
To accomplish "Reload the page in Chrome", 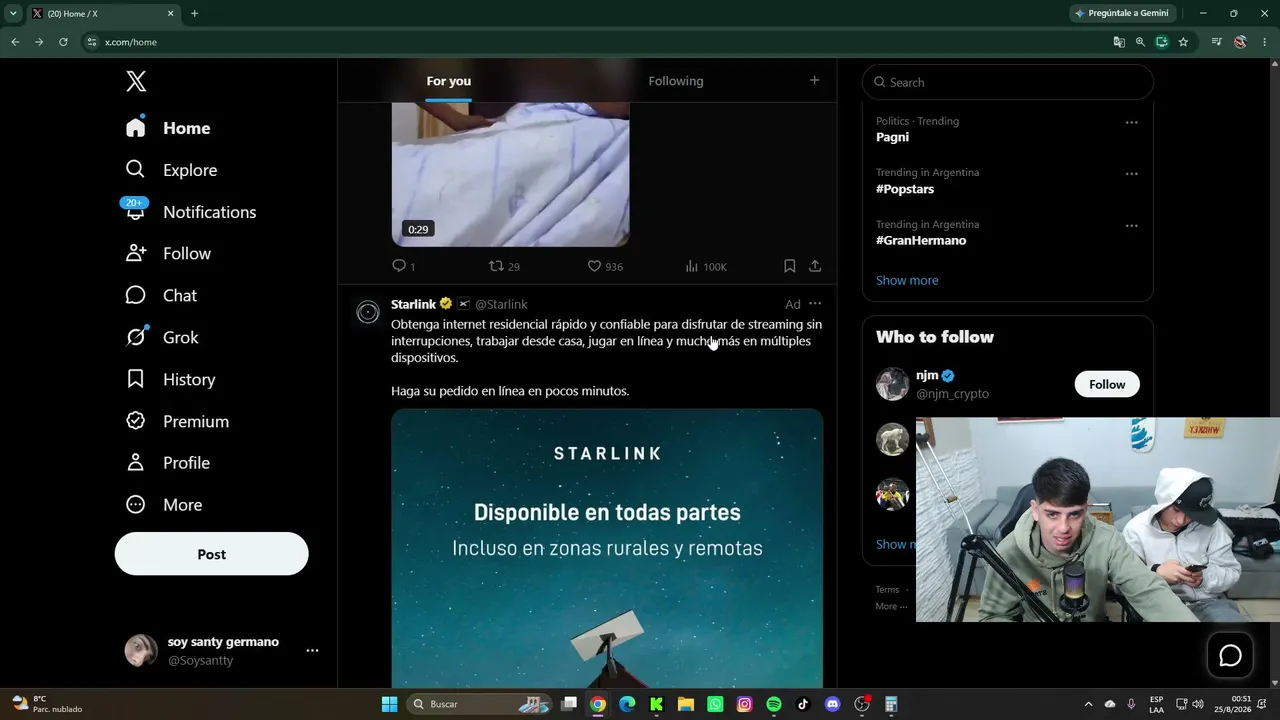I will [63, 42].
